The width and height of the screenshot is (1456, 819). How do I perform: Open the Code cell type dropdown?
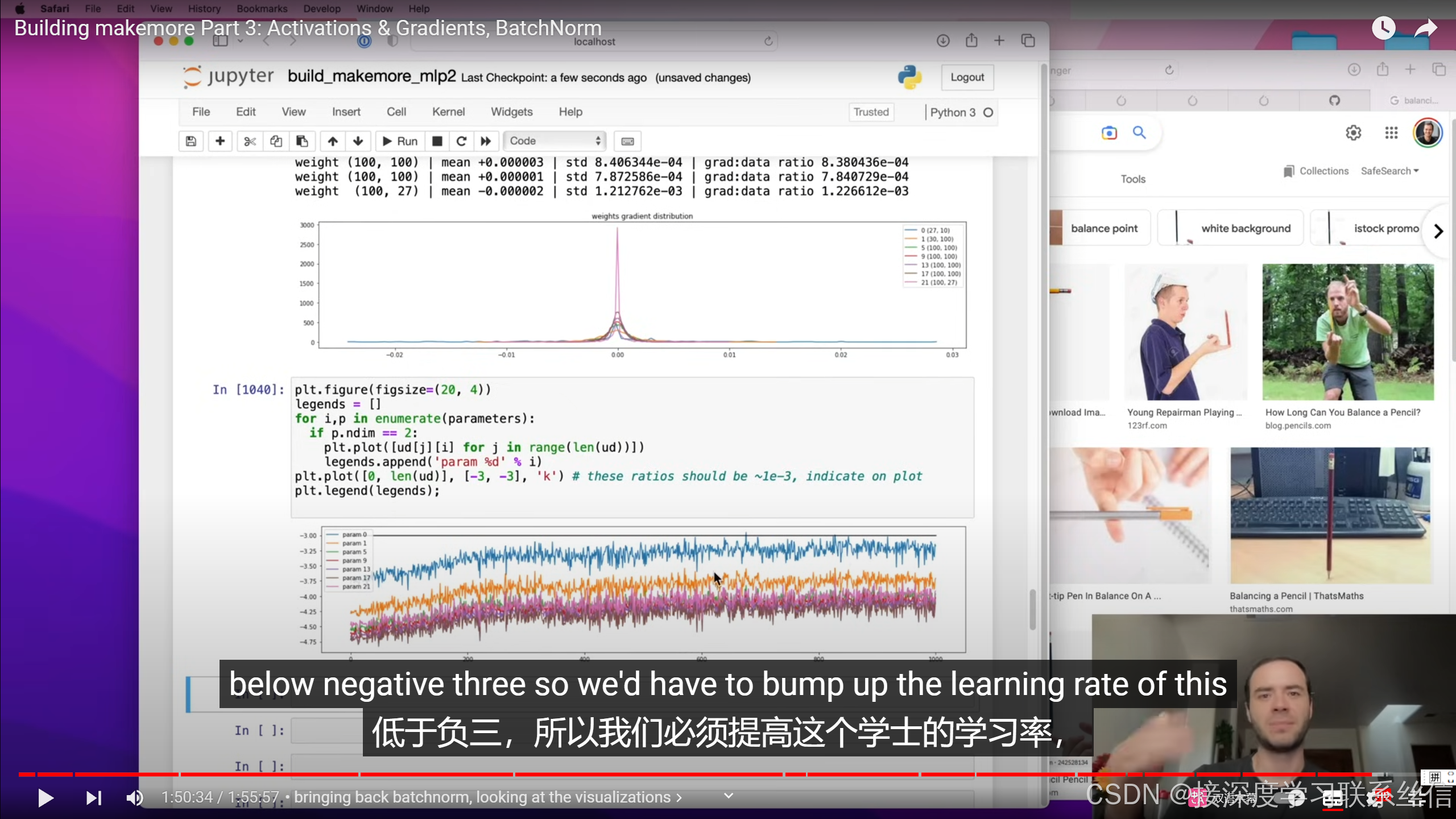point(554,141)
